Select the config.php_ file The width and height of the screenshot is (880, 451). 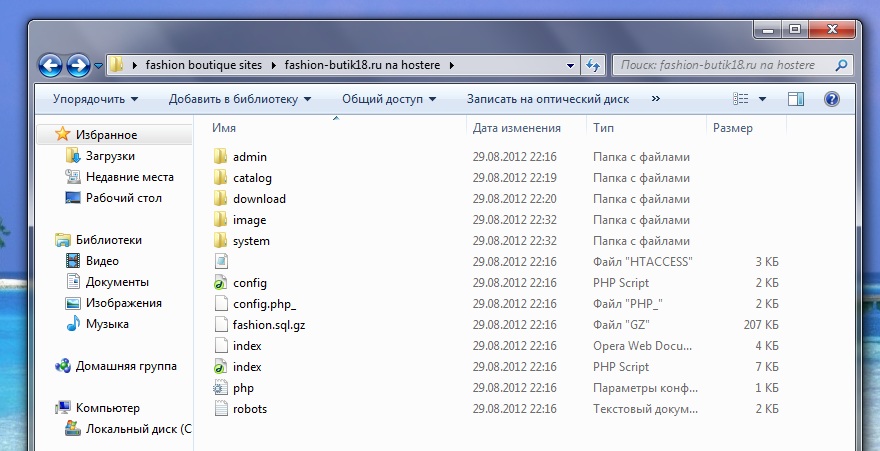[x=264, y=304]
